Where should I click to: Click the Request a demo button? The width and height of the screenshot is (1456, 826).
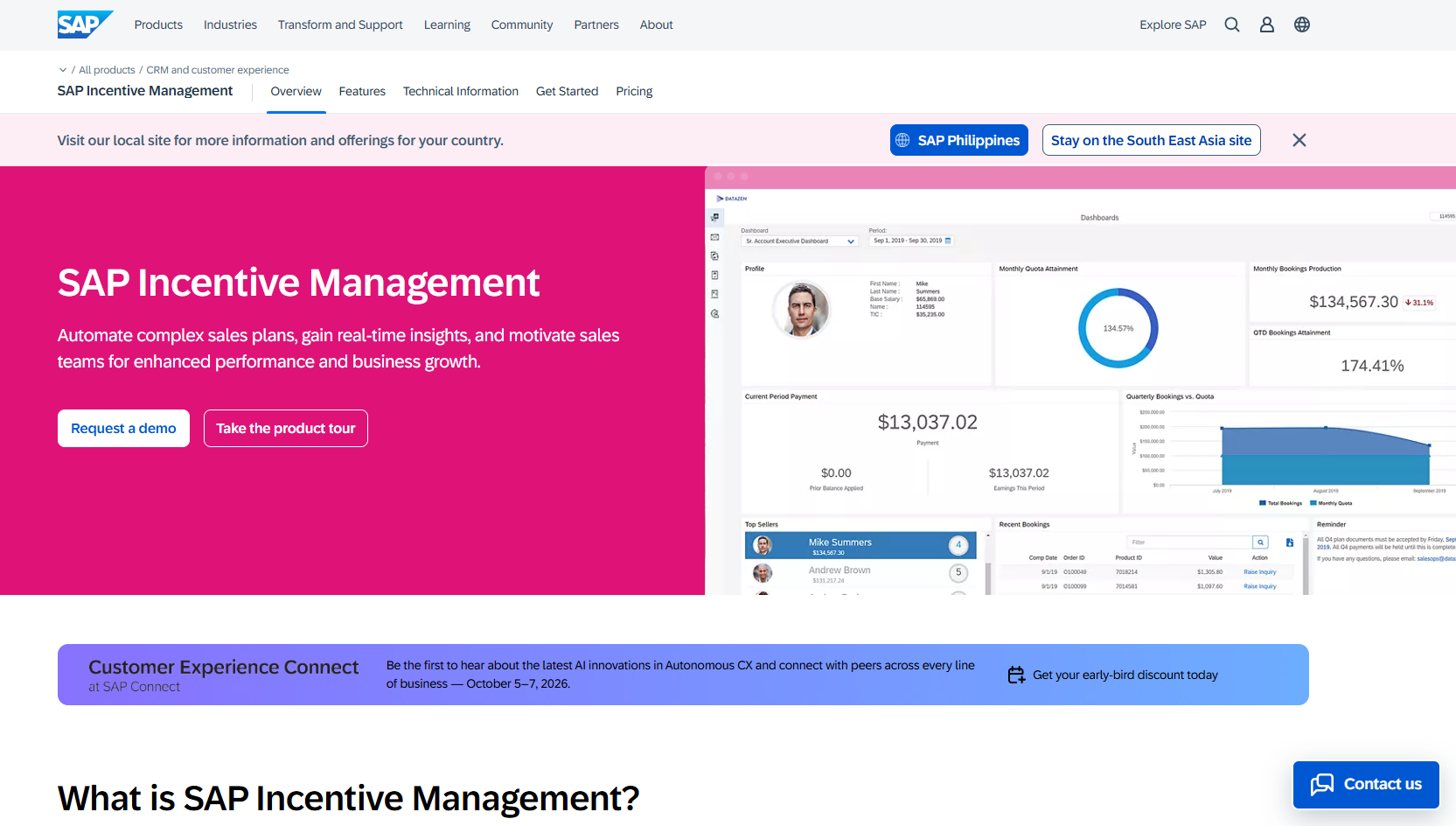[x=123, y=428]
